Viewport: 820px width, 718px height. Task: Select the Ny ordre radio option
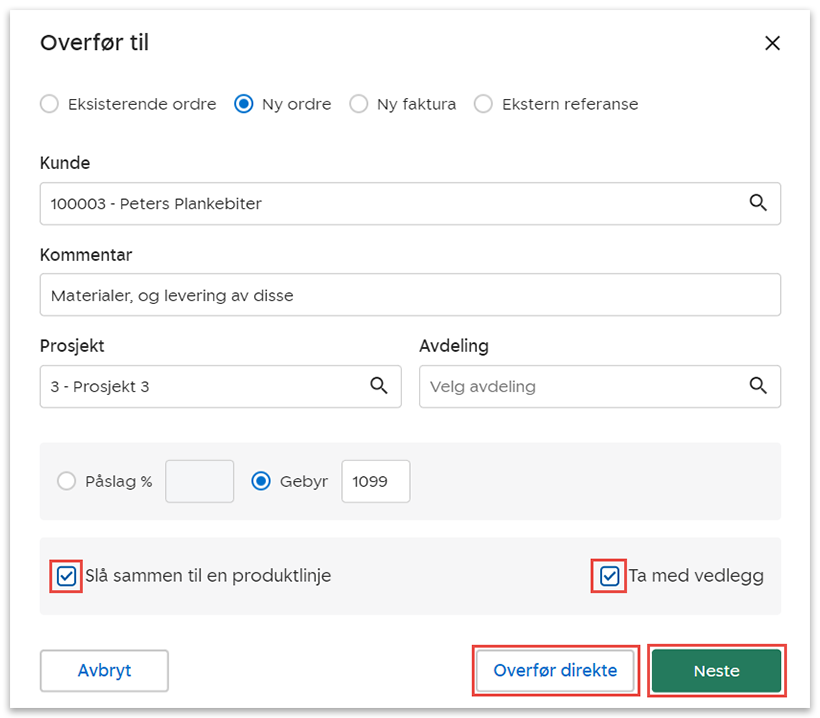pos(243,104)
